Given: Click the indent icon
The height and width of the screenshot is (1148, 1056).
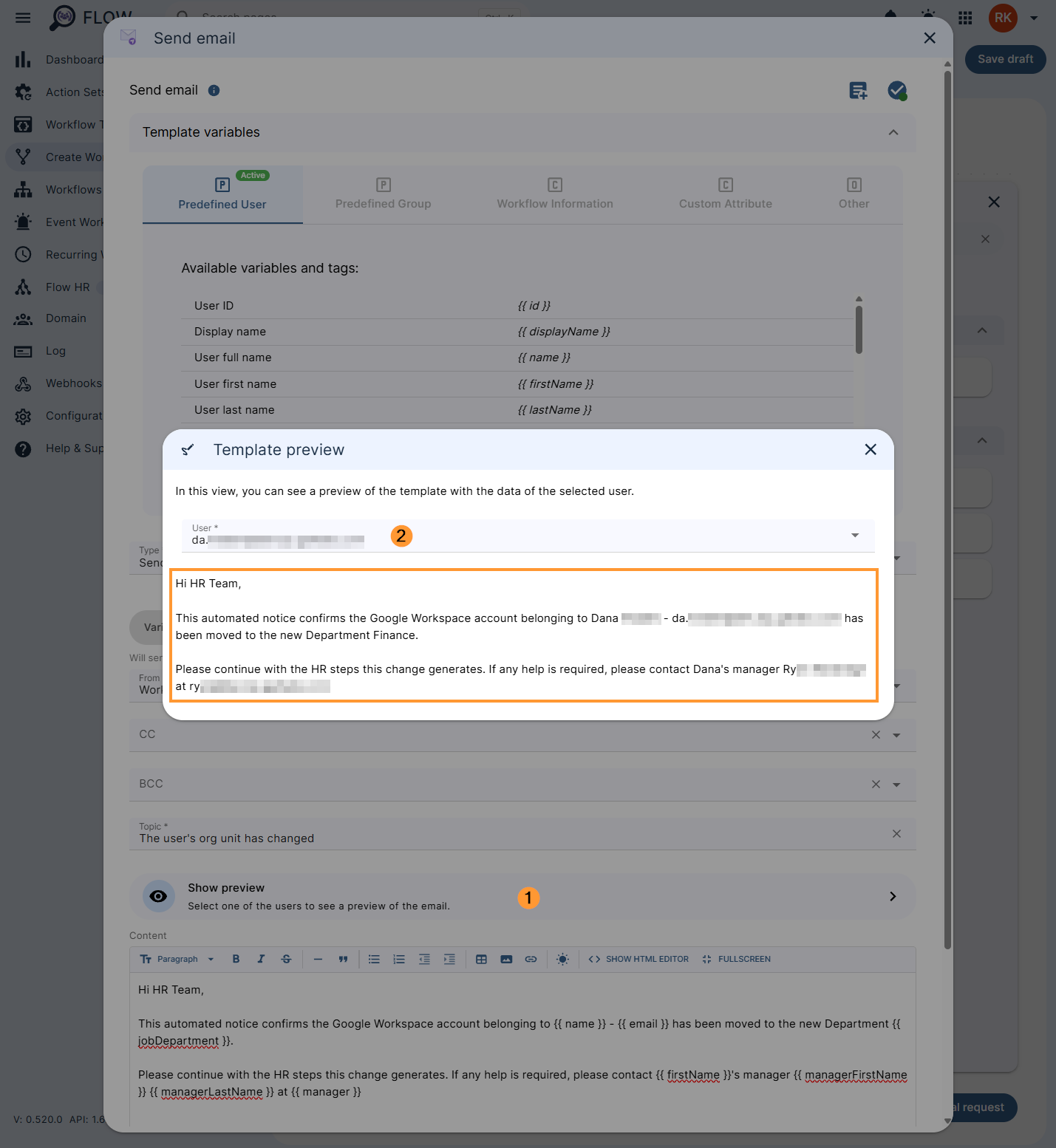Looking at the screenshot, I should (x=449, y=959).
